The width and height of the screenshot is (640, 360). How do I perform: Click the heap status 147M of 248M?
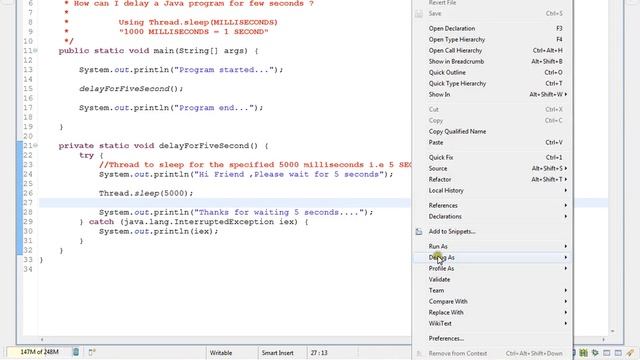39,352
